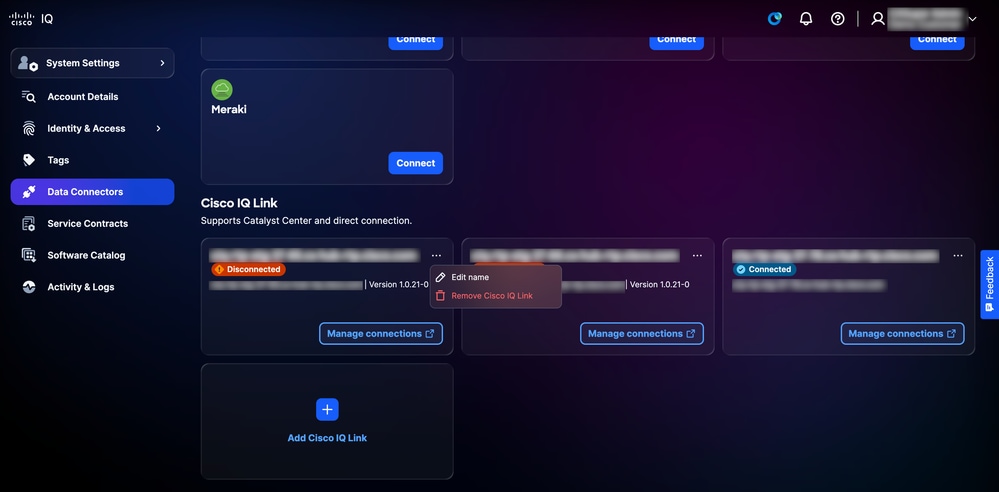Open the Cisco IQ logo home

pyautogui.click(x=31, y=18)
